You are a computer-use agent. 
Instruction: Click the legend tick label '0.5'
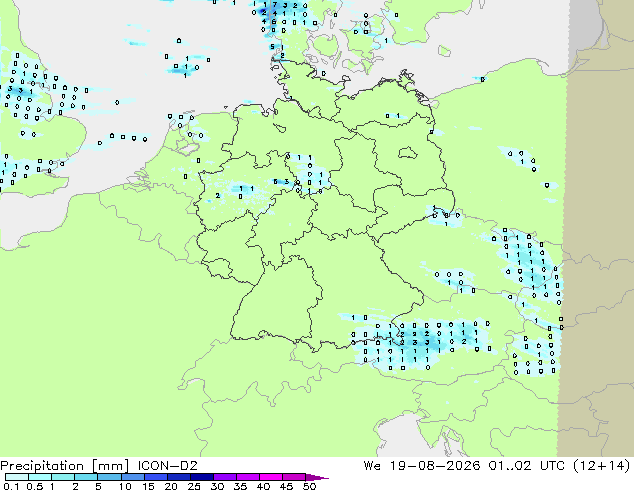click(x=34, y=486)
